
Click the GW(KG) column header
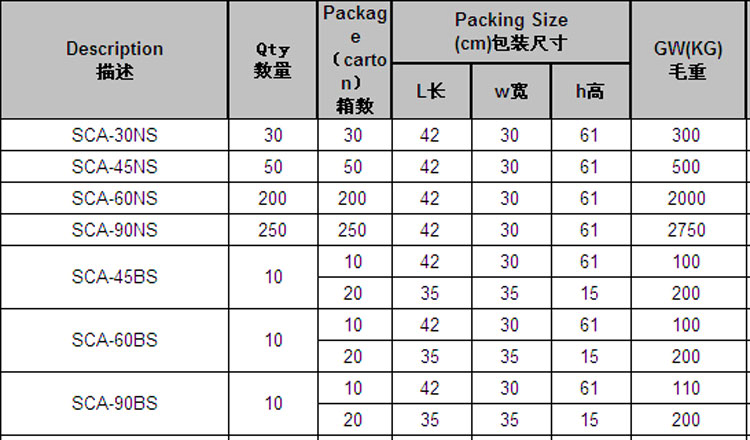pos(686,60)
